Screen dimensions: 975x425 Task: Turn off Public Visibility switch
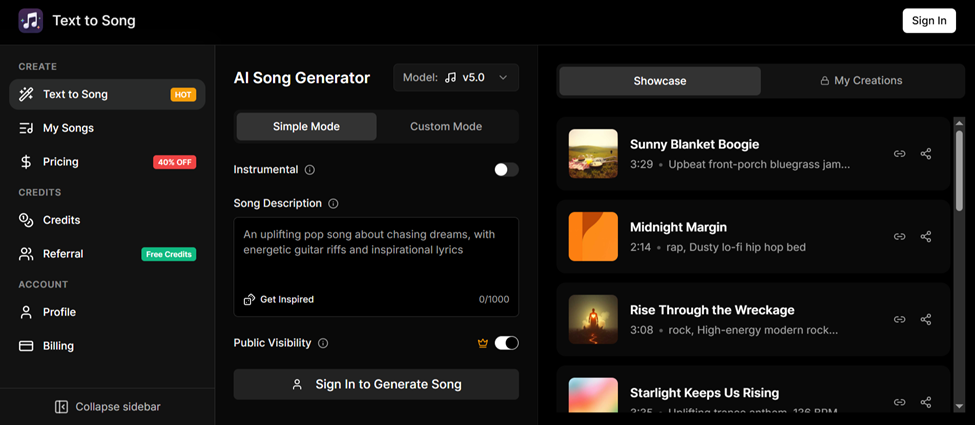click(x=506, y=343)
